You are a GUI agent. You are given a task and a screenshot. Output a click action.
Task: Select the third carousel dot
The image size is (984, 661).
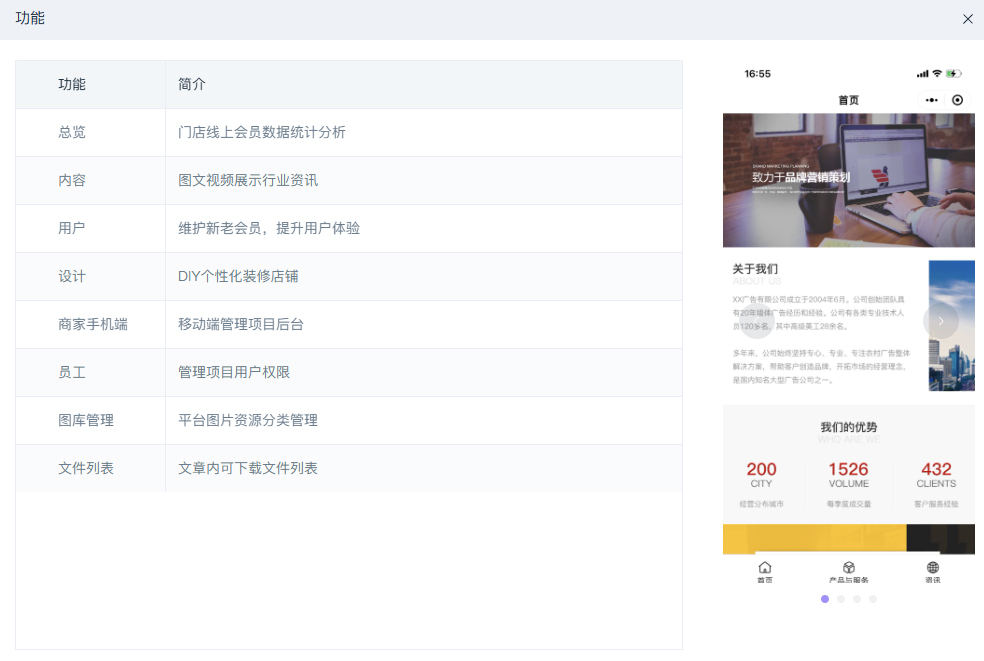pyautogui.click(x=857, y=599)
